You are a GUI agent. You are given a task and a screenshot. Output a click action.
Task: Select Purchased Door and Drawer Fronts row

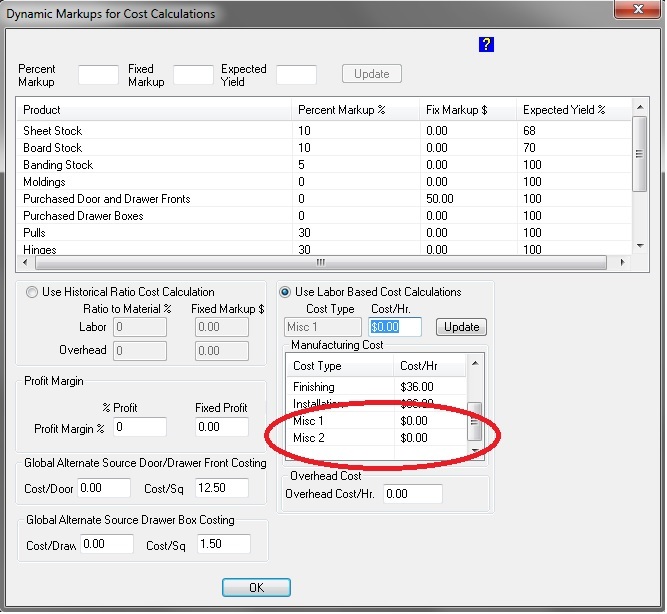tap(107, 199)
